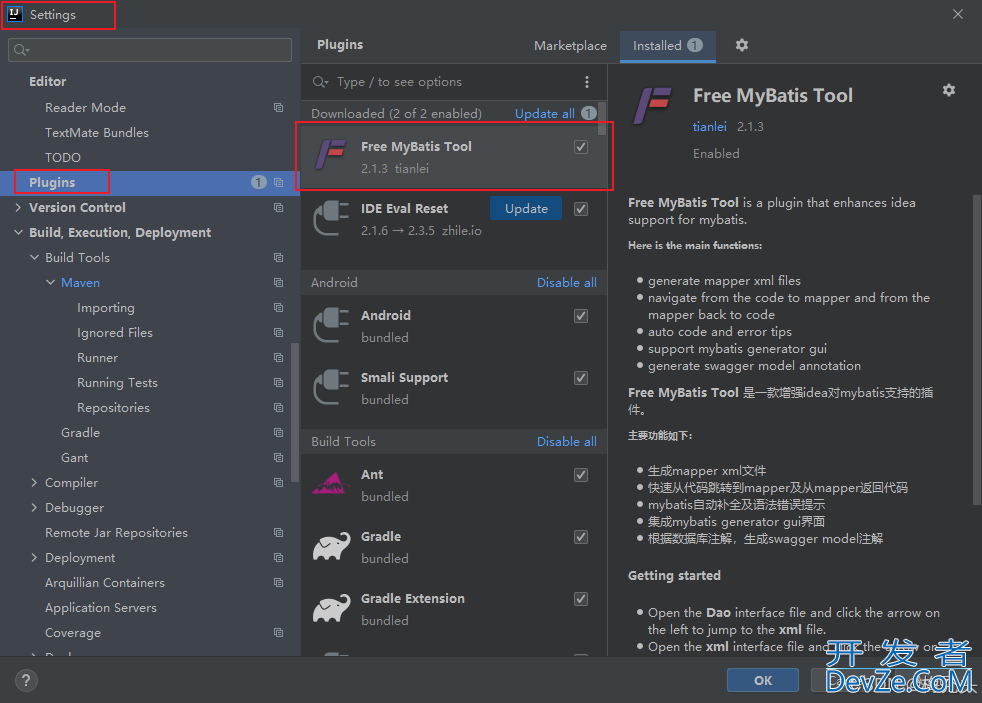982x703 pixels.
Task: Confirm the dialog with OK
Action: point(763,680)
